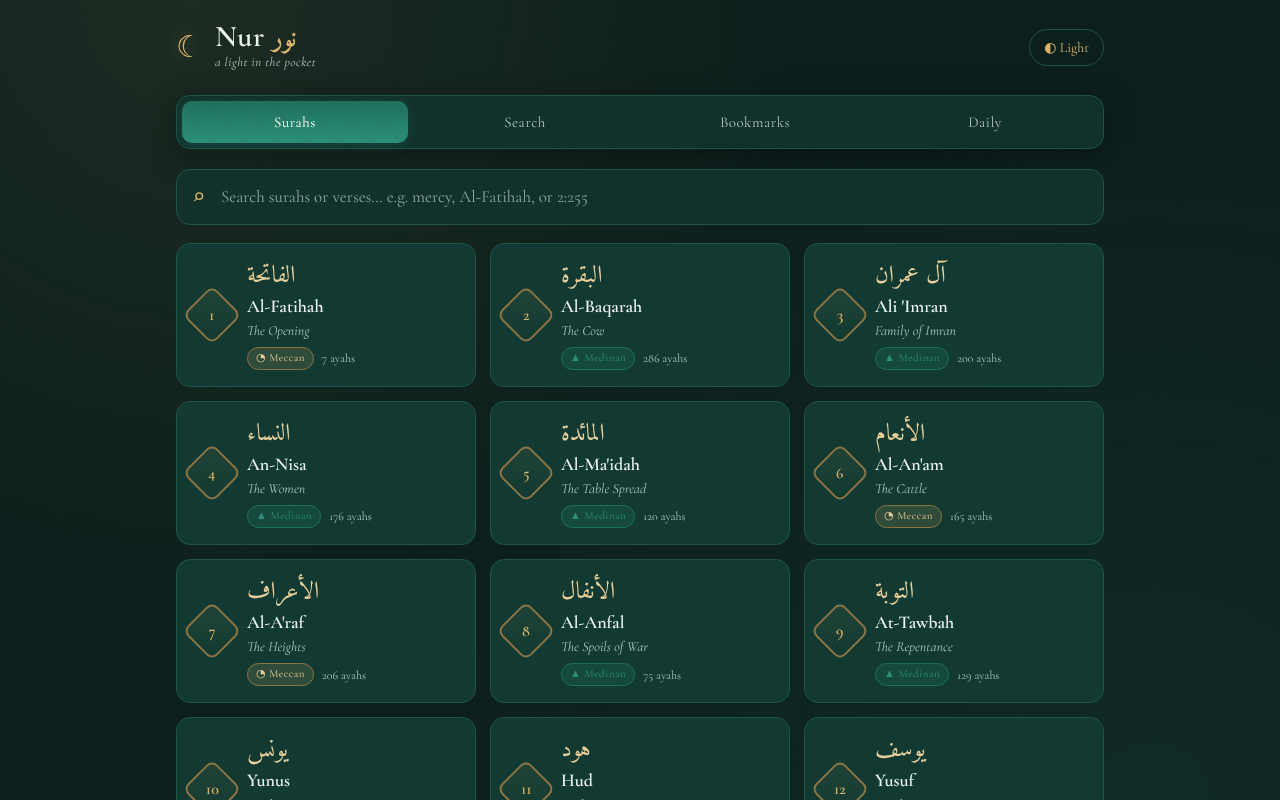
Task: Click diamond number badge of Al-Ma'idah
Action: (526, 473)
